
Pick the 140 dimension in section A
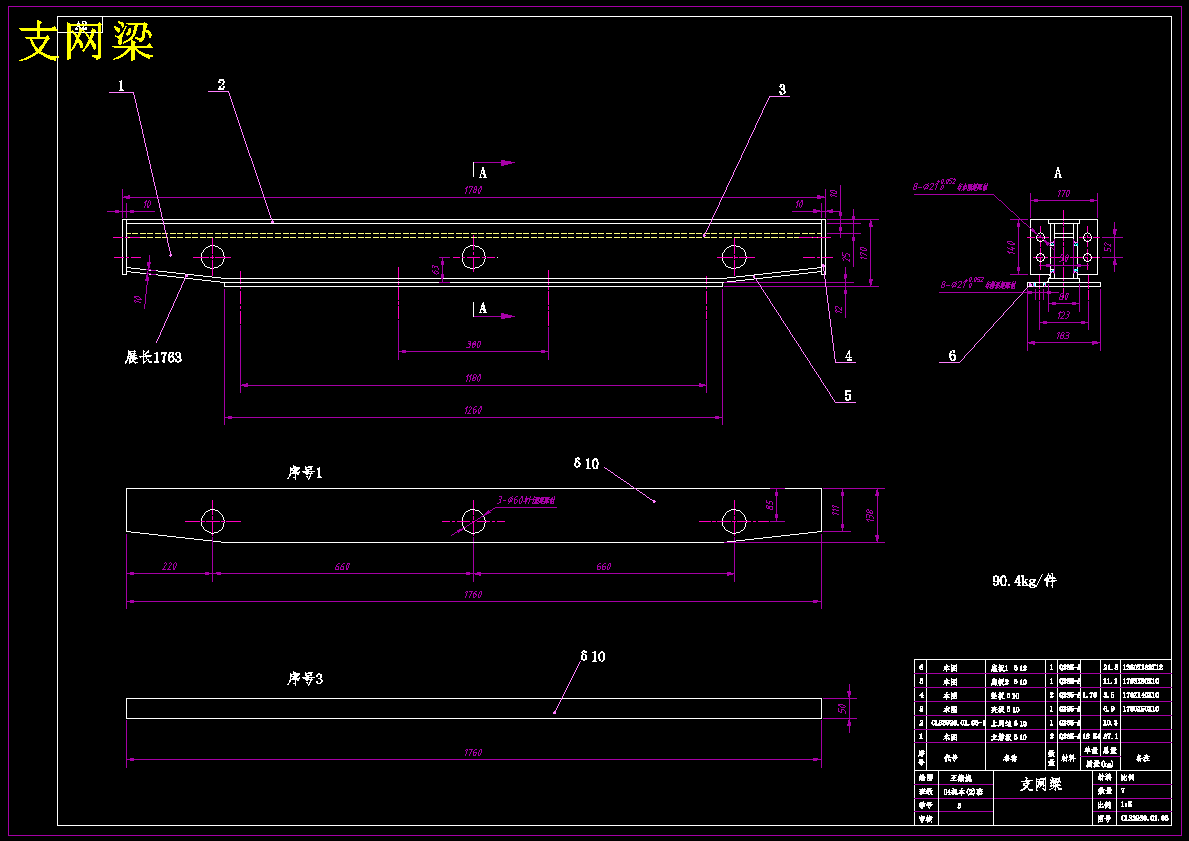[1010, 246]
